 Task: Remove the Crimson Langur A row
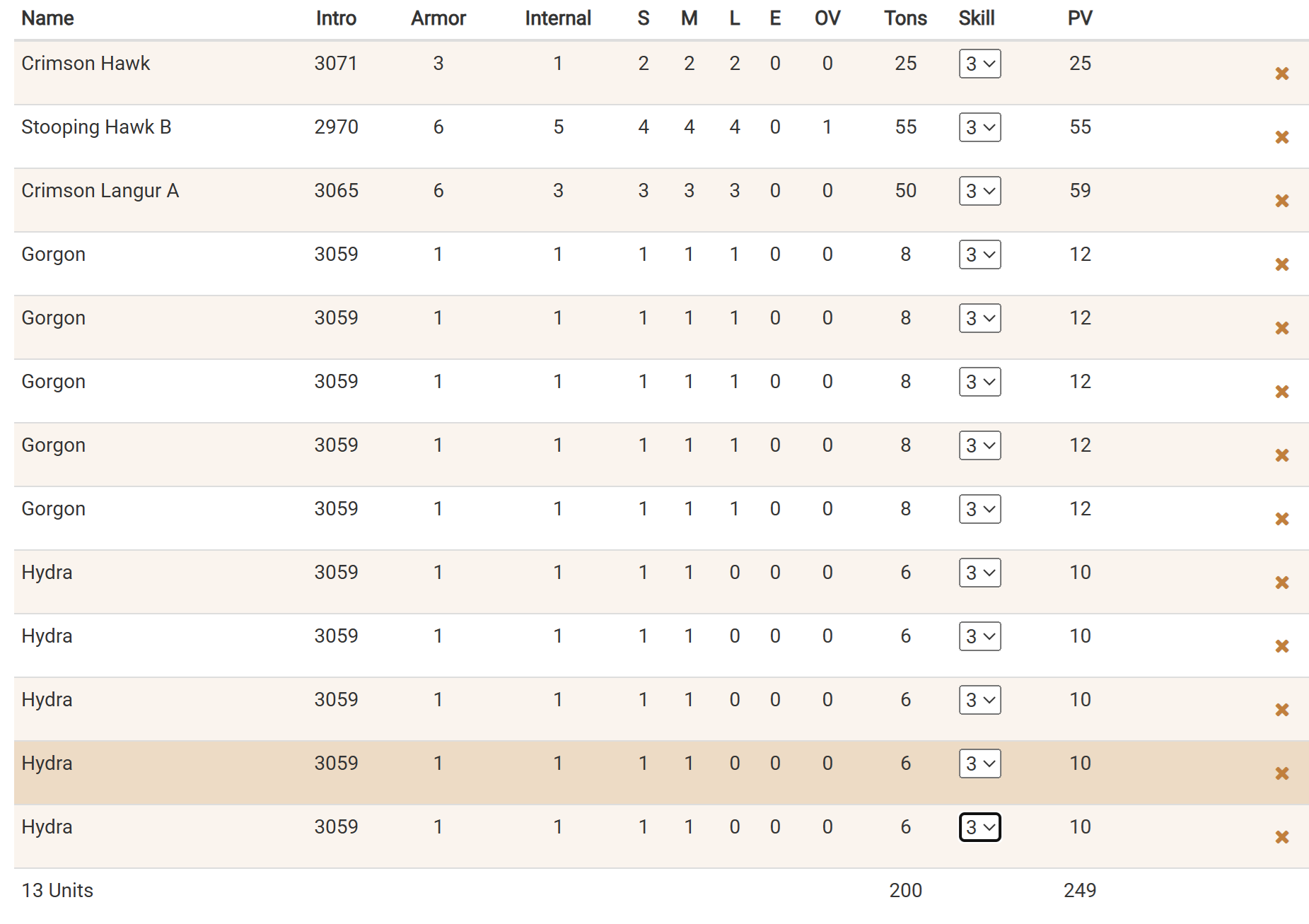click(x=1281, y=201)
